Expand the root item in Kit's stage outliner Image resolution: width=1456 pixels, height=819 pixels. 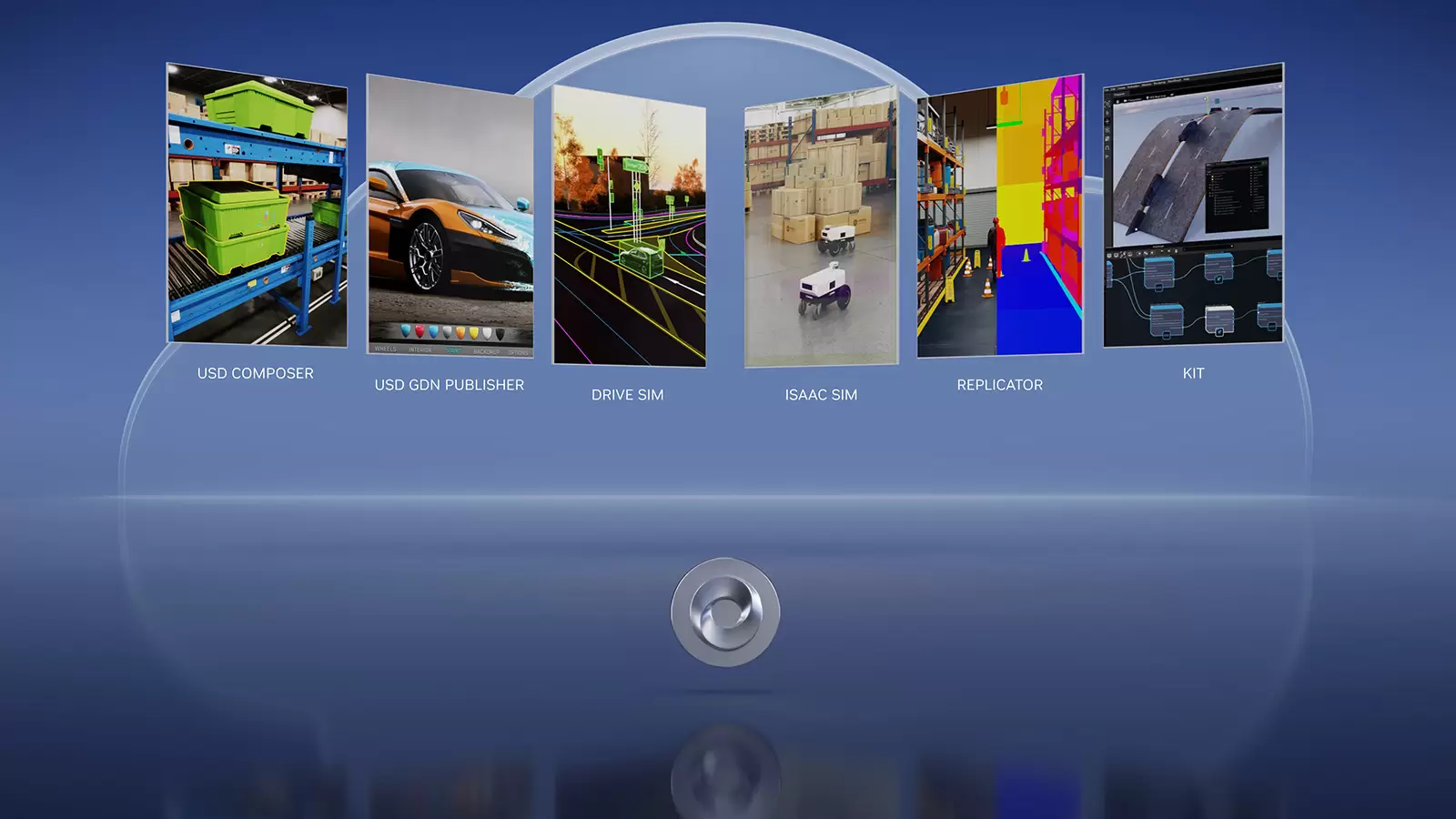(x=1212, y=172)
